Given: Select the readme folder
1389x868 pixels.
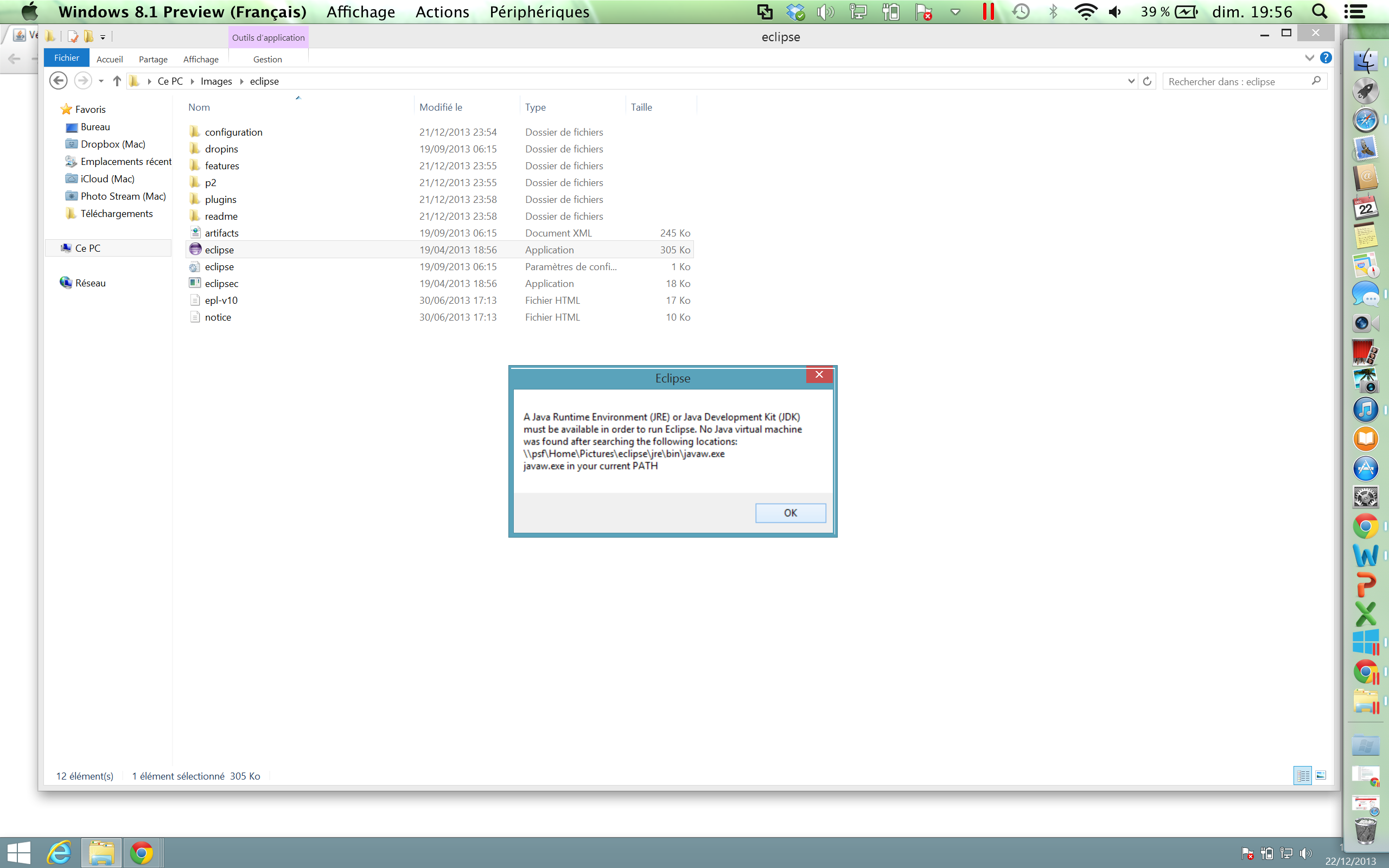Looking at the screenshot, I should tap(221, 216).
